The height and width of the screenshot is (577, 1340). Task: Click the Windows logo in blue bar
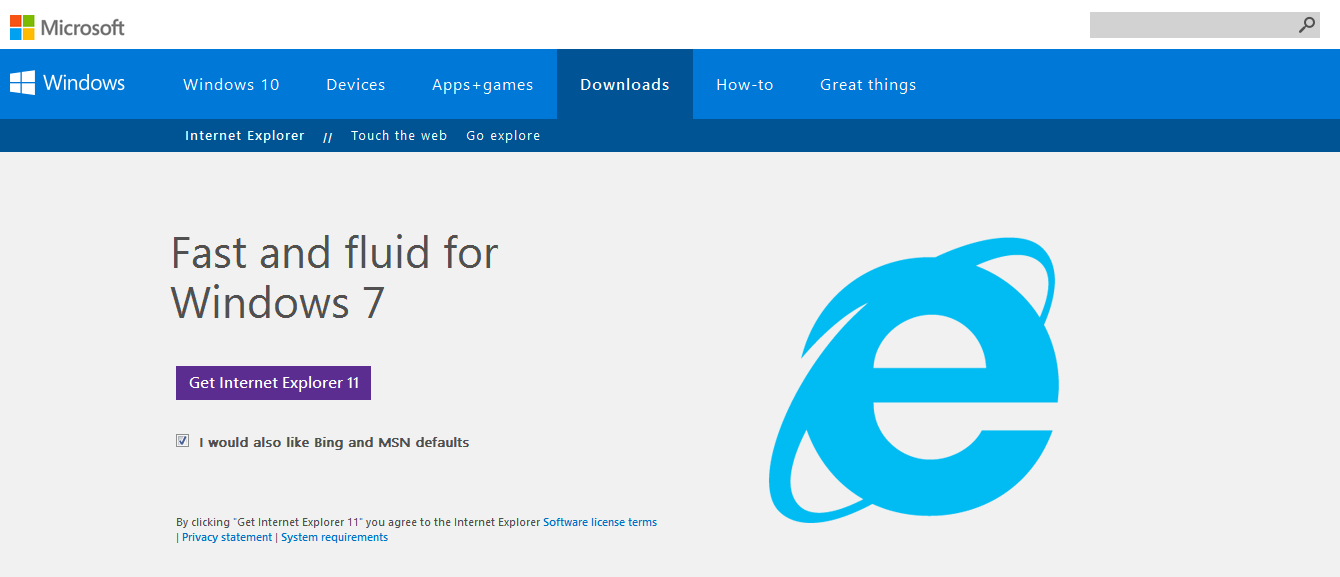(x=67, y=83)
